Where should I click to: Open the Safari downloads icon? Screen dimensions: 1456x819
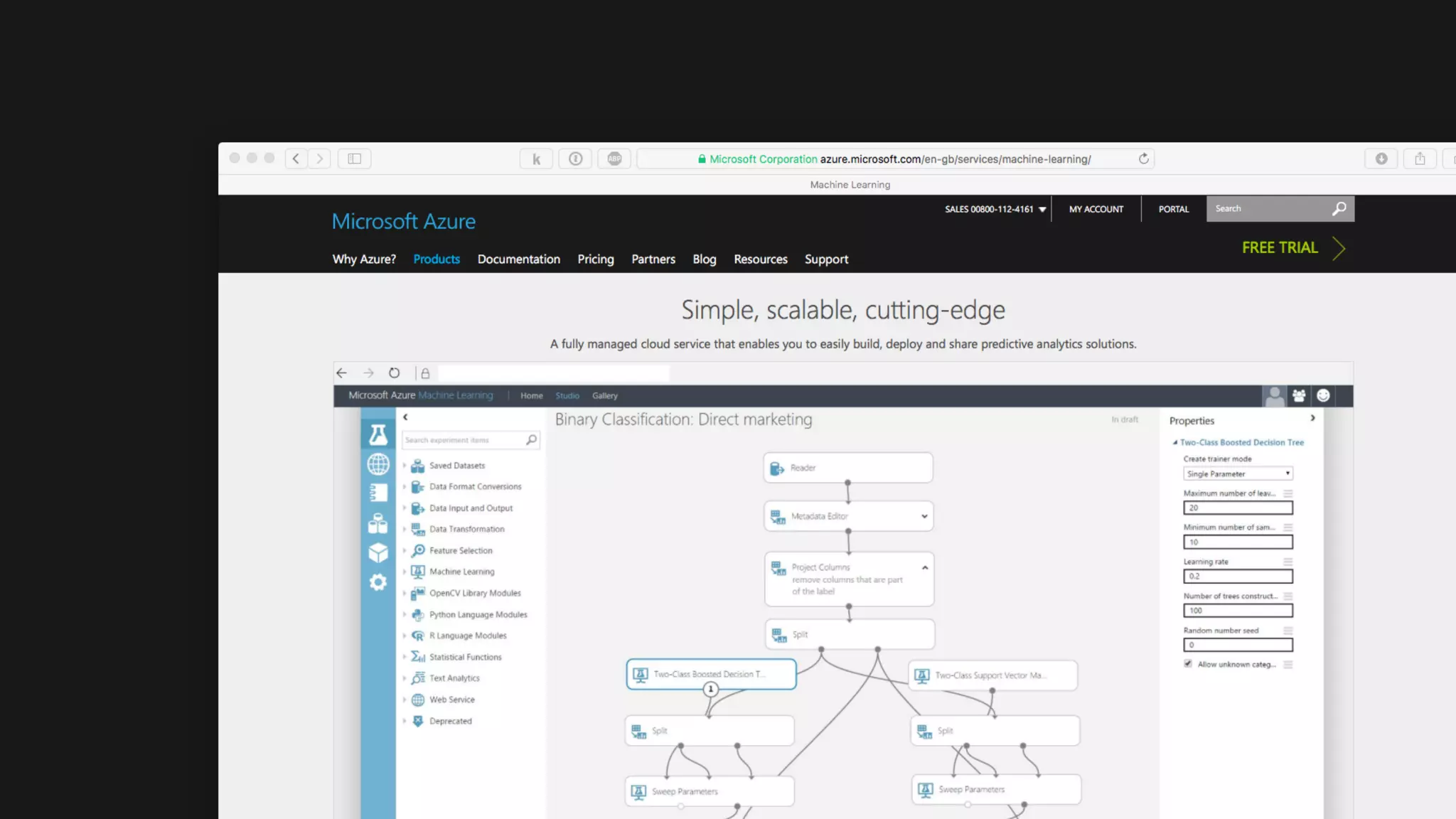click(x=1381, y=159)
